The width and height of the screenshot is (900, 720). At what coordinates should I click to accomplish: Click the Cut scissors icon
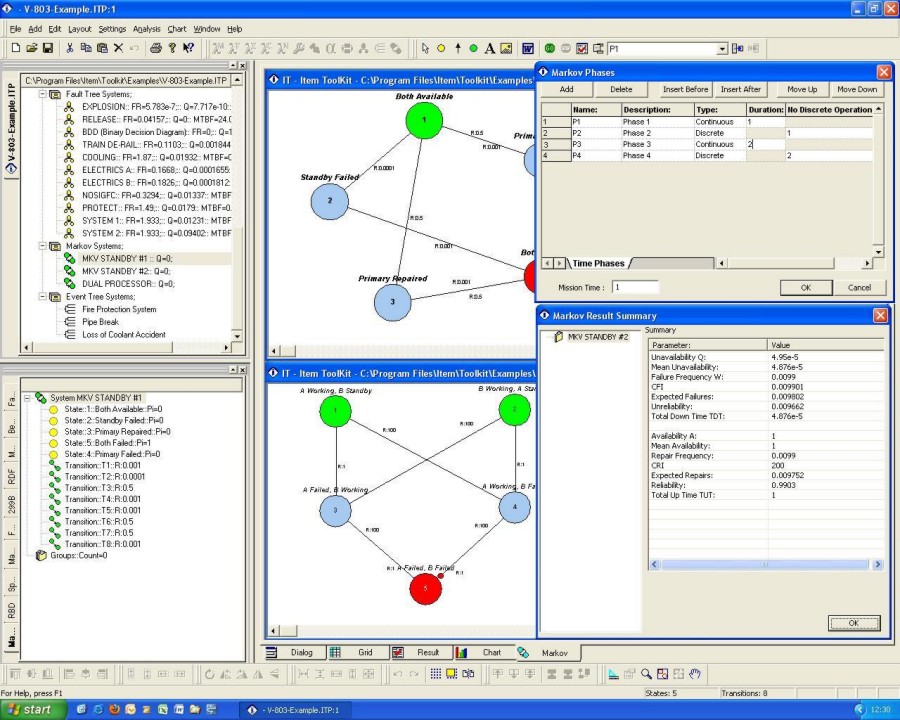(x=70, y=48)
